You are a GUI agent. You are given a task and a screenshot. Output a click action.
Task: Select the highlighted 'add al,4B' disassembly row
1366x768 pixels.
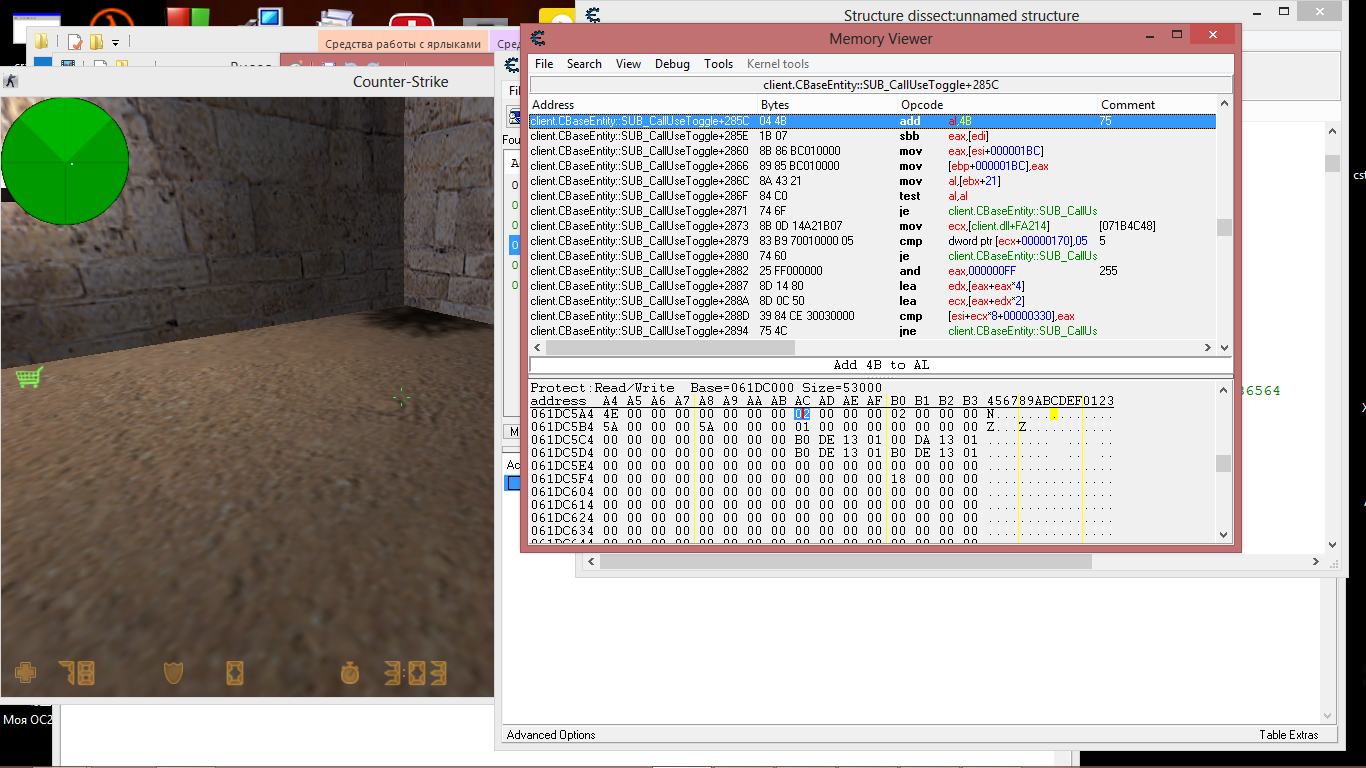coord(872,121)
